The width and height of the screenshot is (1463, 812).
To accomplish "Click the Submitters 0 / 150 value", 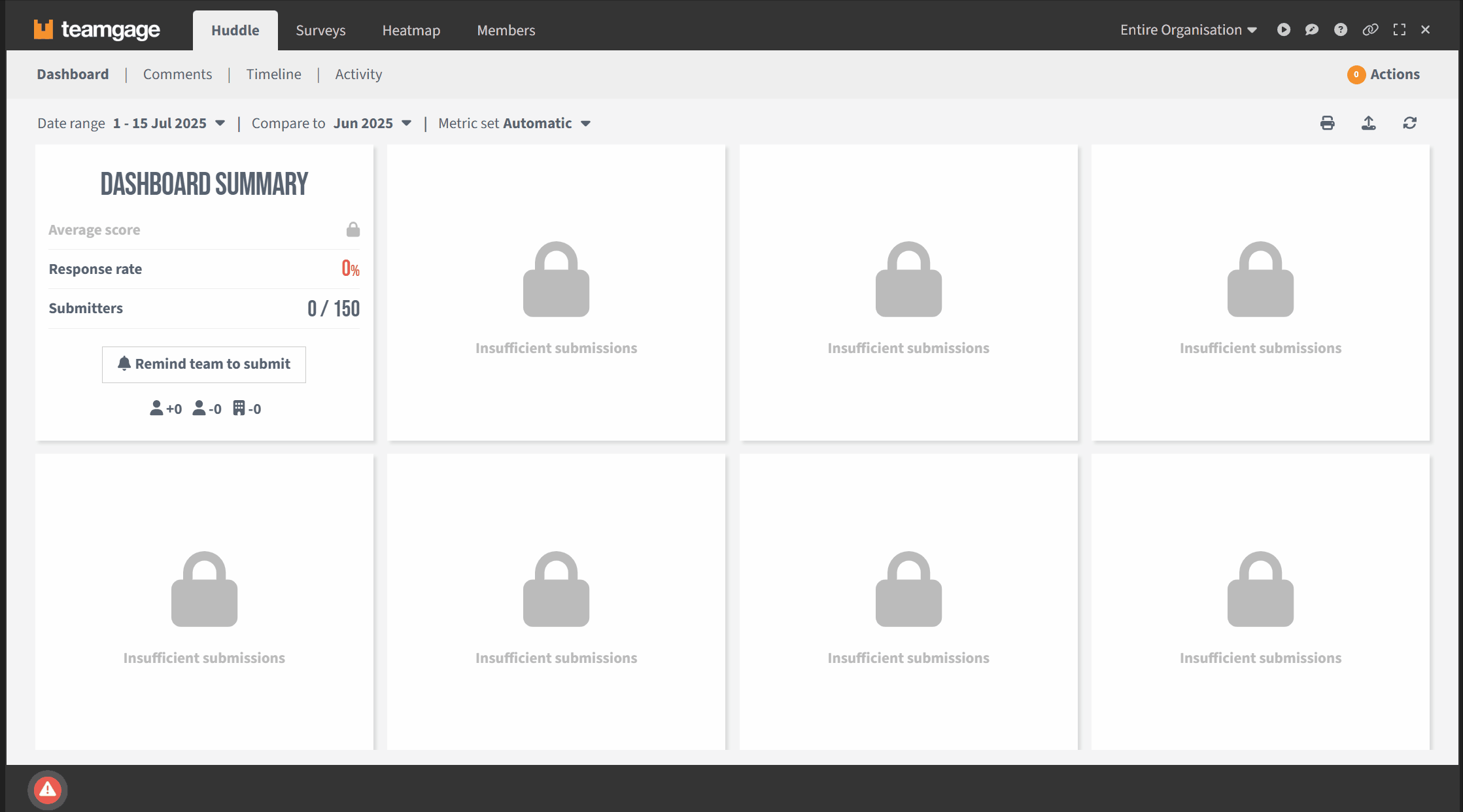I will [334, 309].
